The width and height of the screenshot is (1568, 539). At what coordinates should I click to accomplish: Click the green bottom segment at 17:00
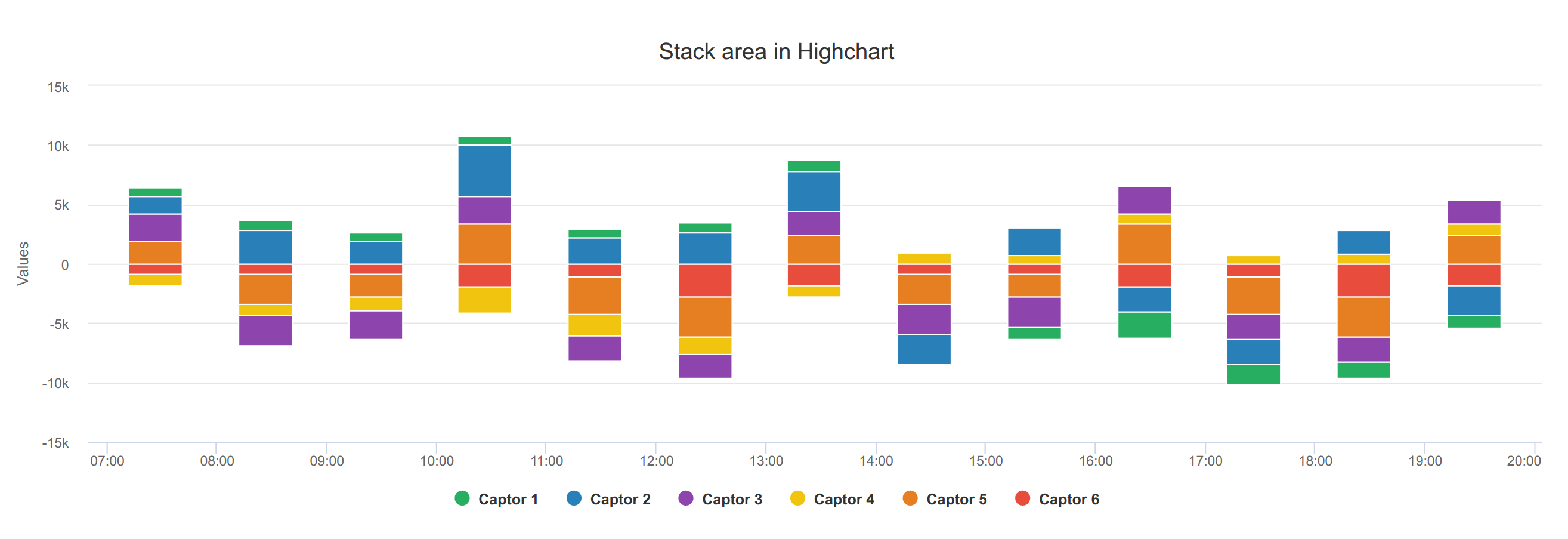coord(1253,375)
